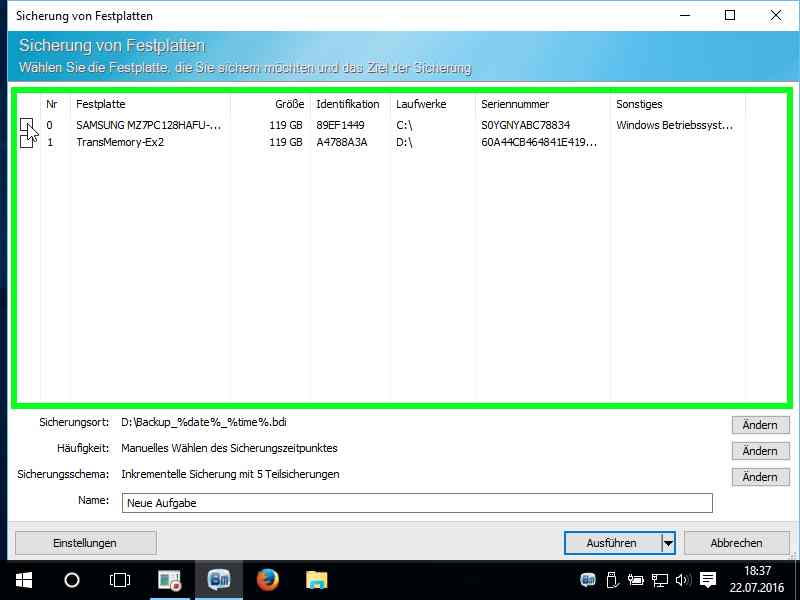Open the Action Center notifications icon

click(x=708, y=580)
